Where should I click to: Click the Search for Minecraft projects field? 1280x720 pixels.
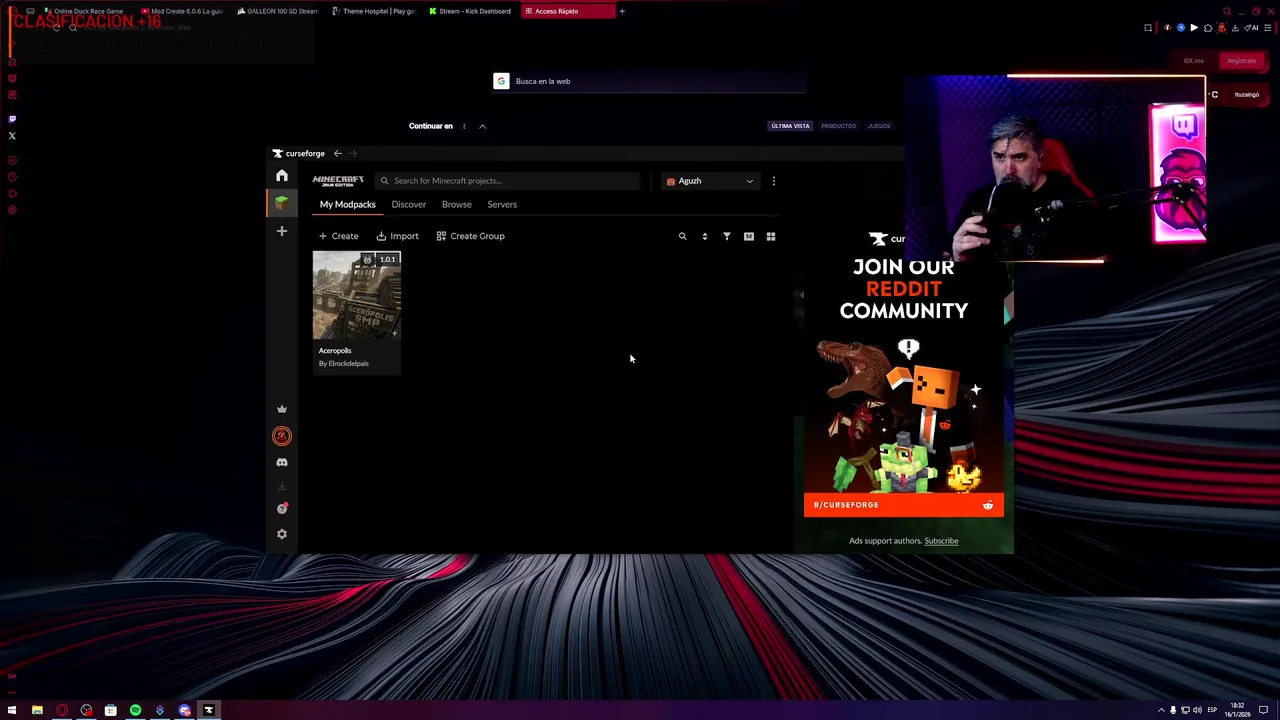click(x=508, y=181)
